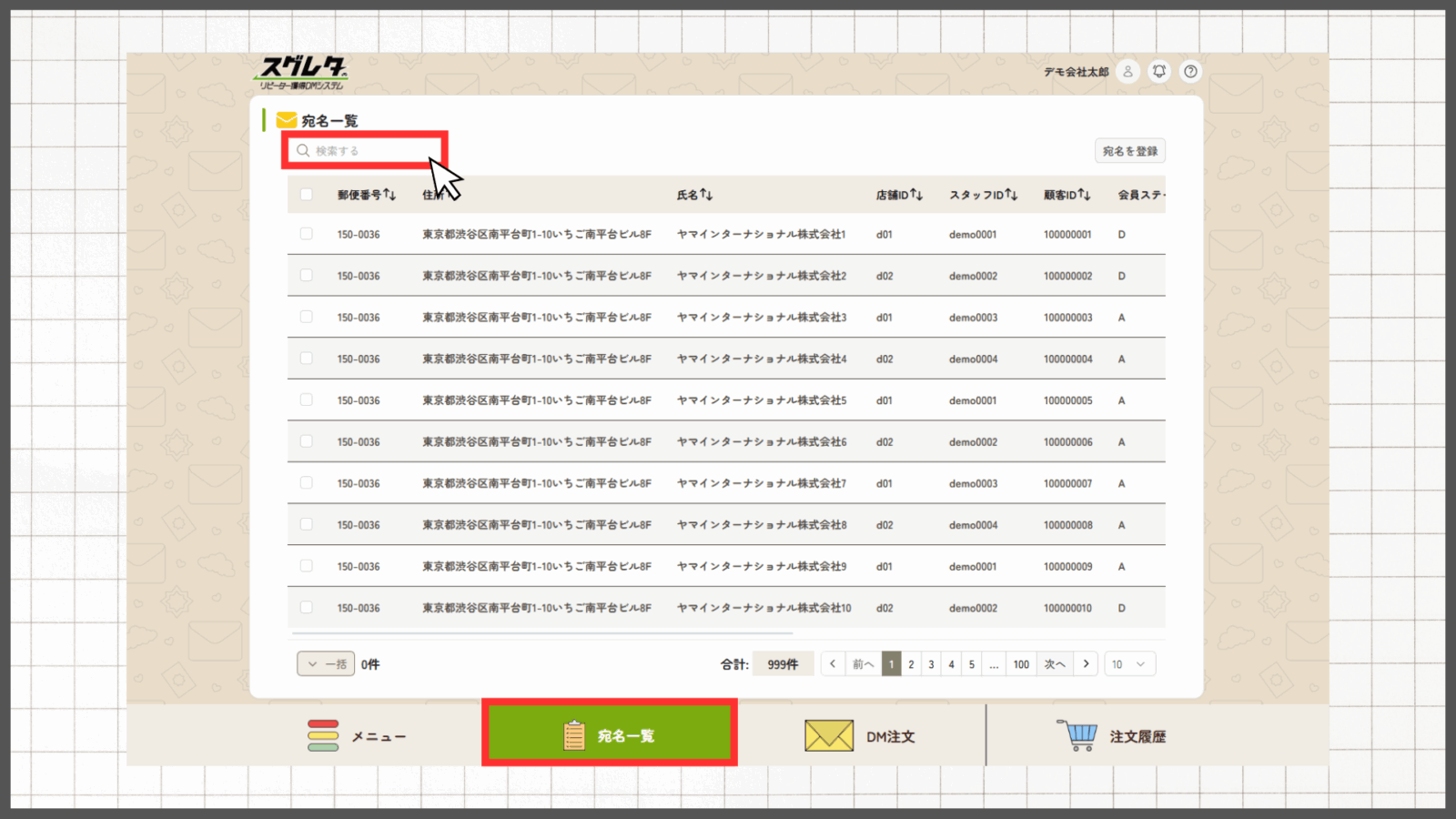
Task: Sort by 郵便番号 column arrows
Action: (389, 195)
